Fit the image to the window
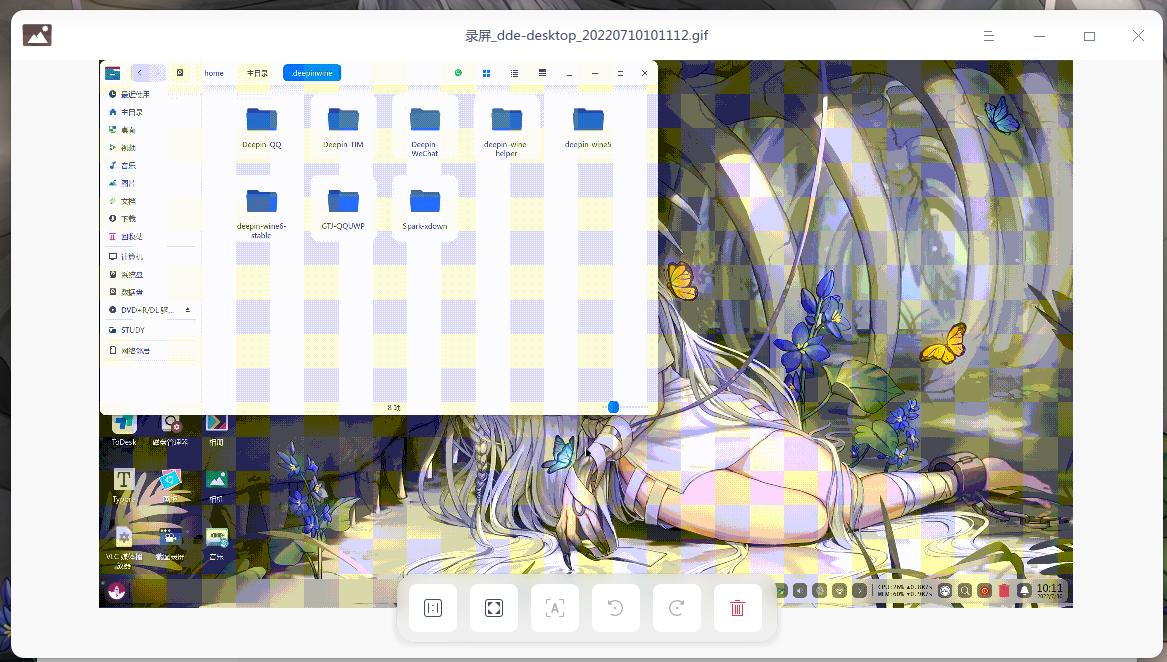 click(494, 608)
